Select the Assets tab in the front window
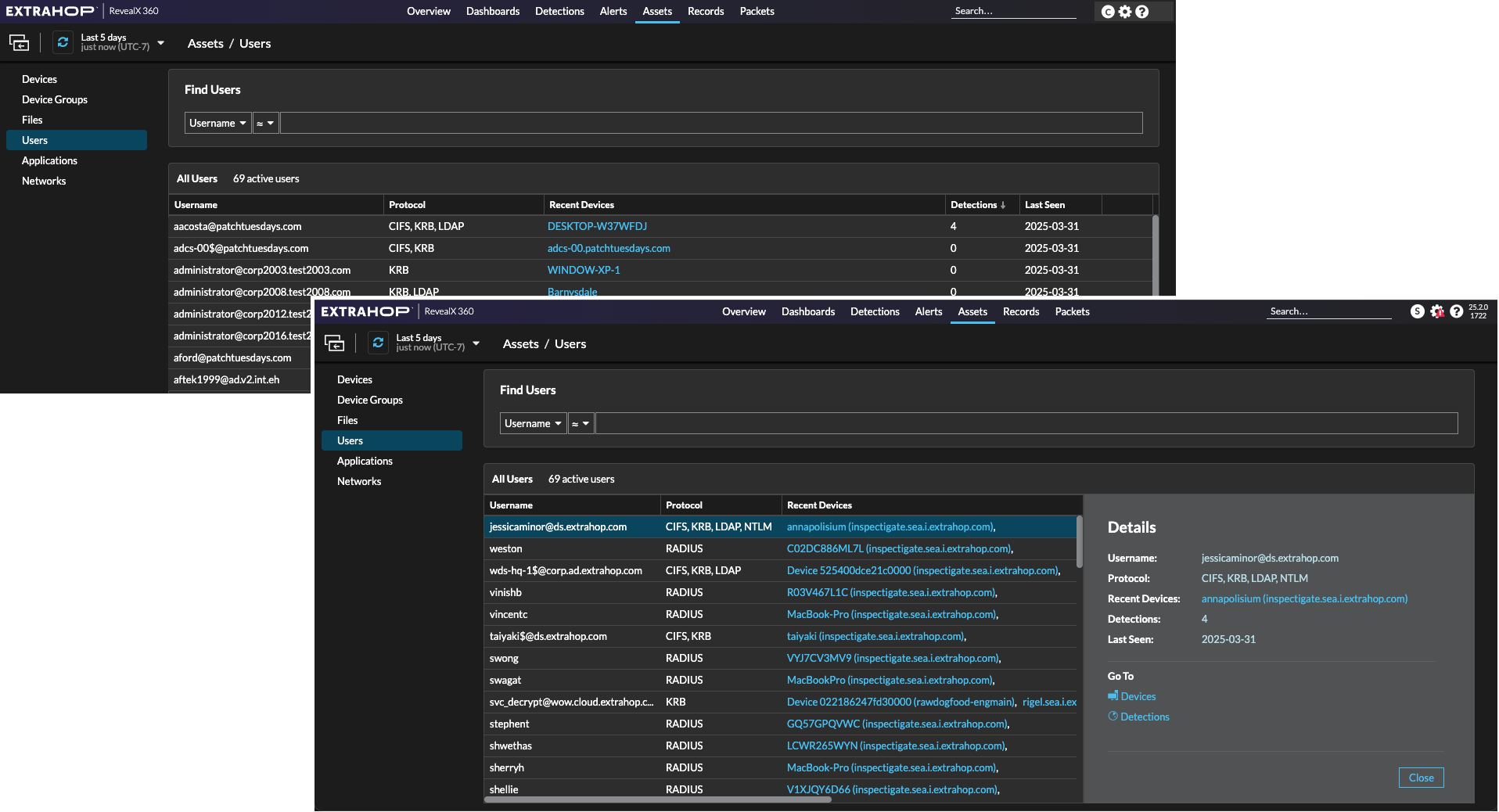 (972, 311)
